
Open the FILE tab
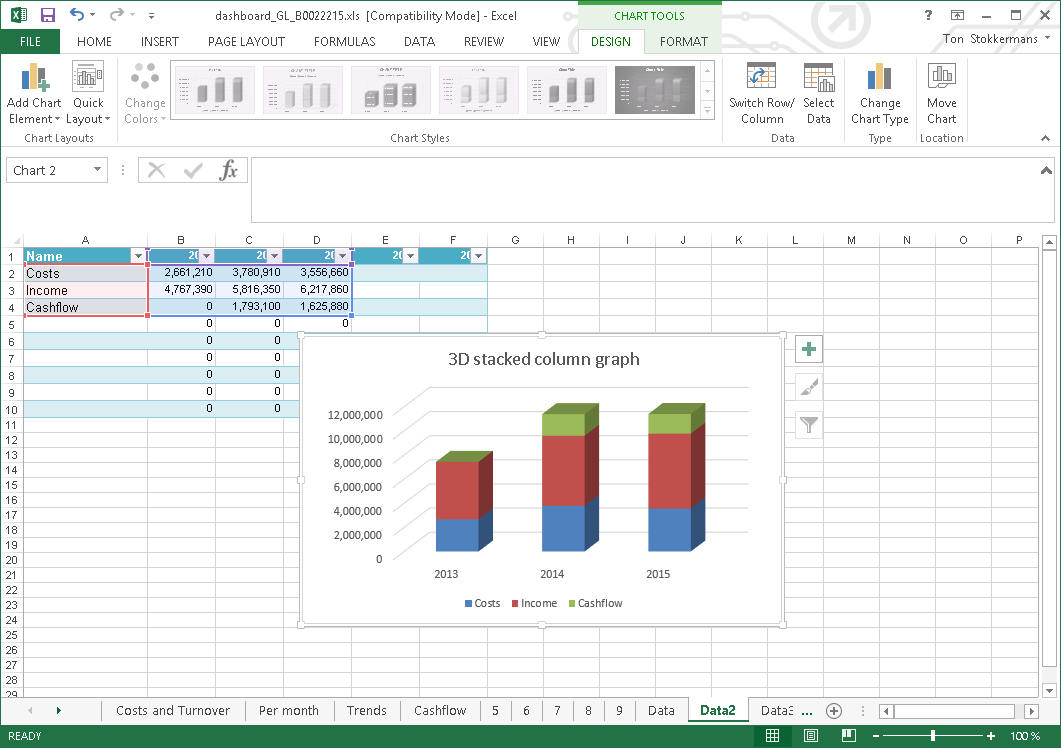click(x=30, y=41)
